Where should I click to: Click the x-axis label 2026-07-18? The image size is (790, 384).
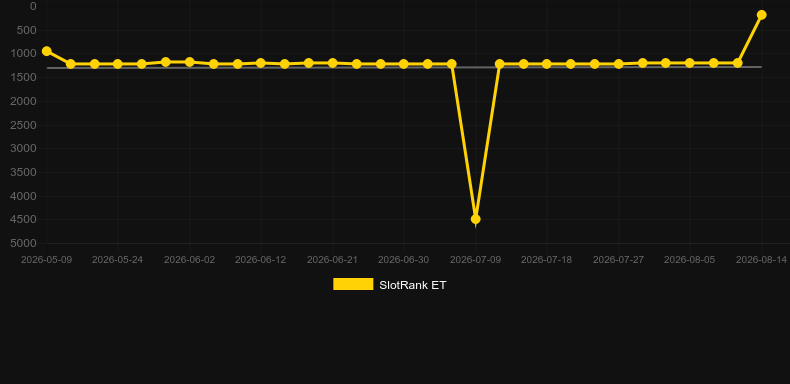(547, 260)
